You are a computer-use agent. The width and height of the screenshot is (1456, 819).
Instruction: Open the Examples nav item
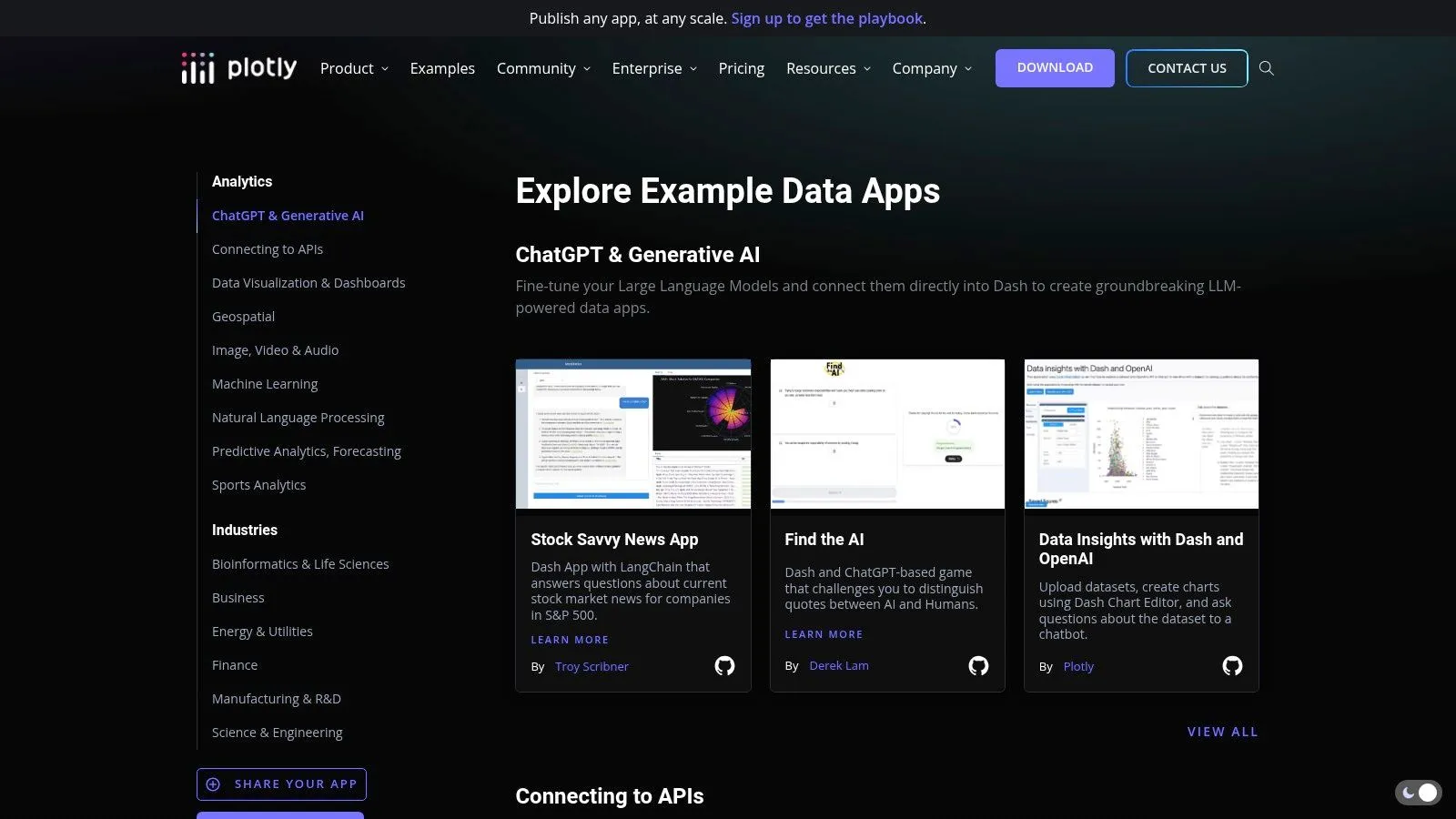coord(442,68)
